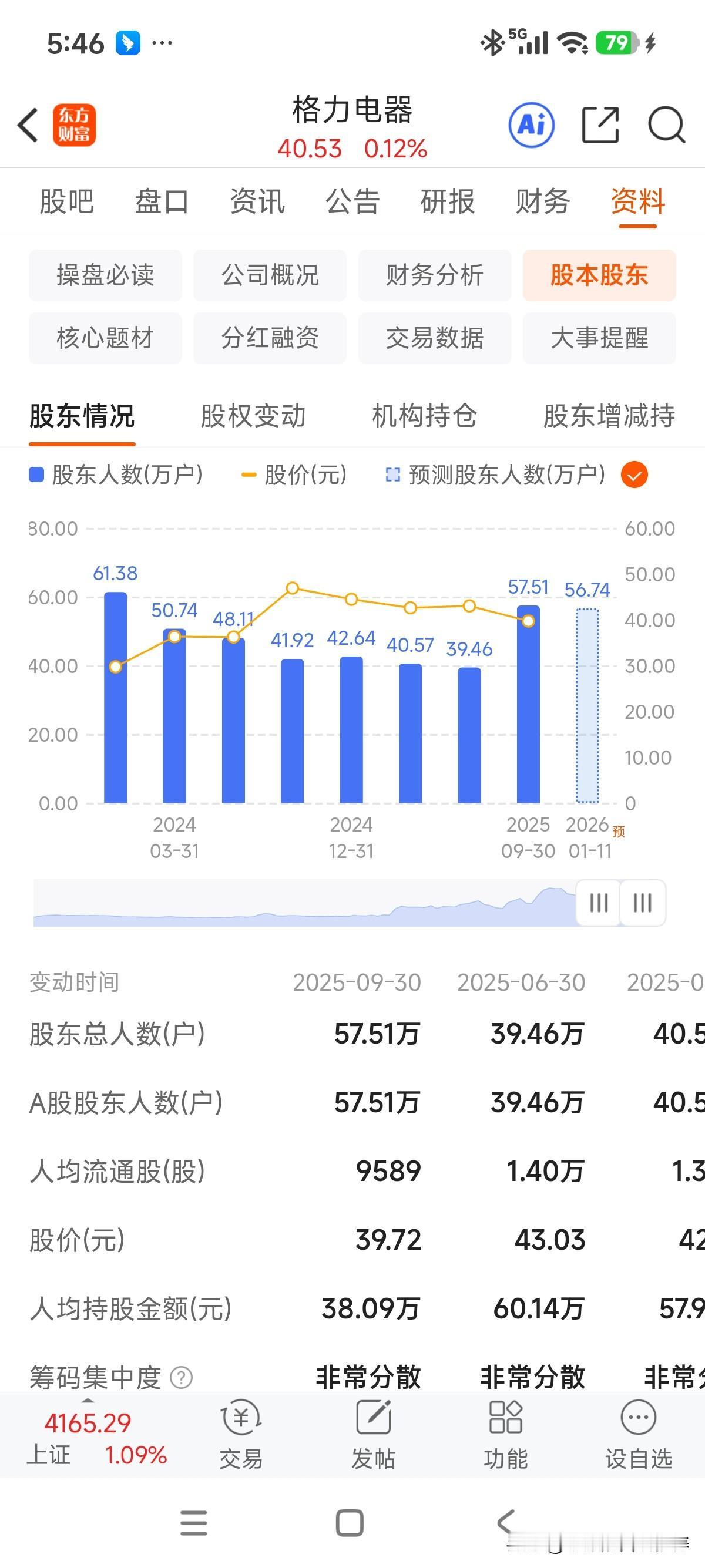
Task: Tap 上证 index value 4165.29
Action: coord(88,1423)
